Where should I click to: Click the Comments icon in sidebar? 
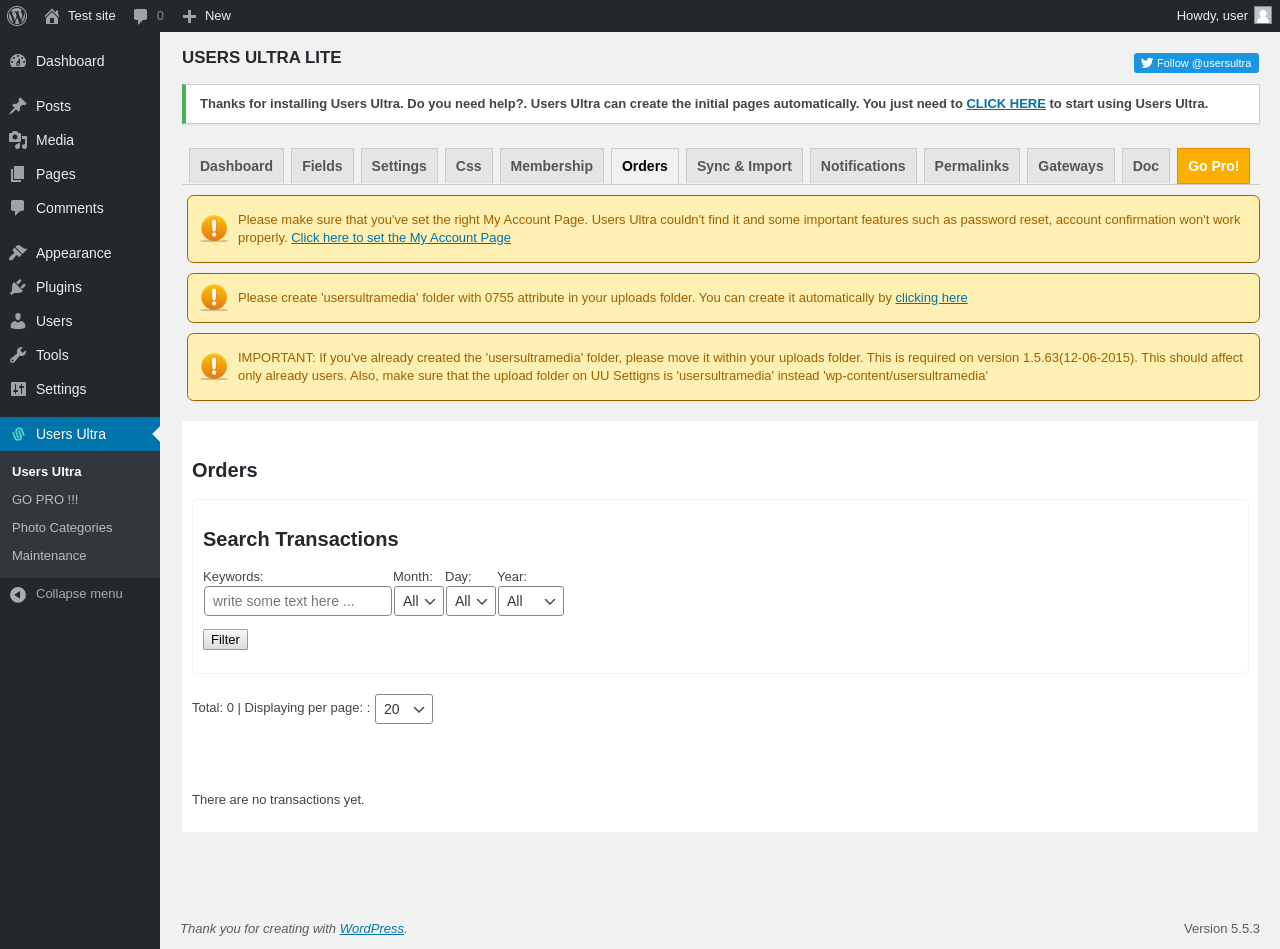[18, 208]
